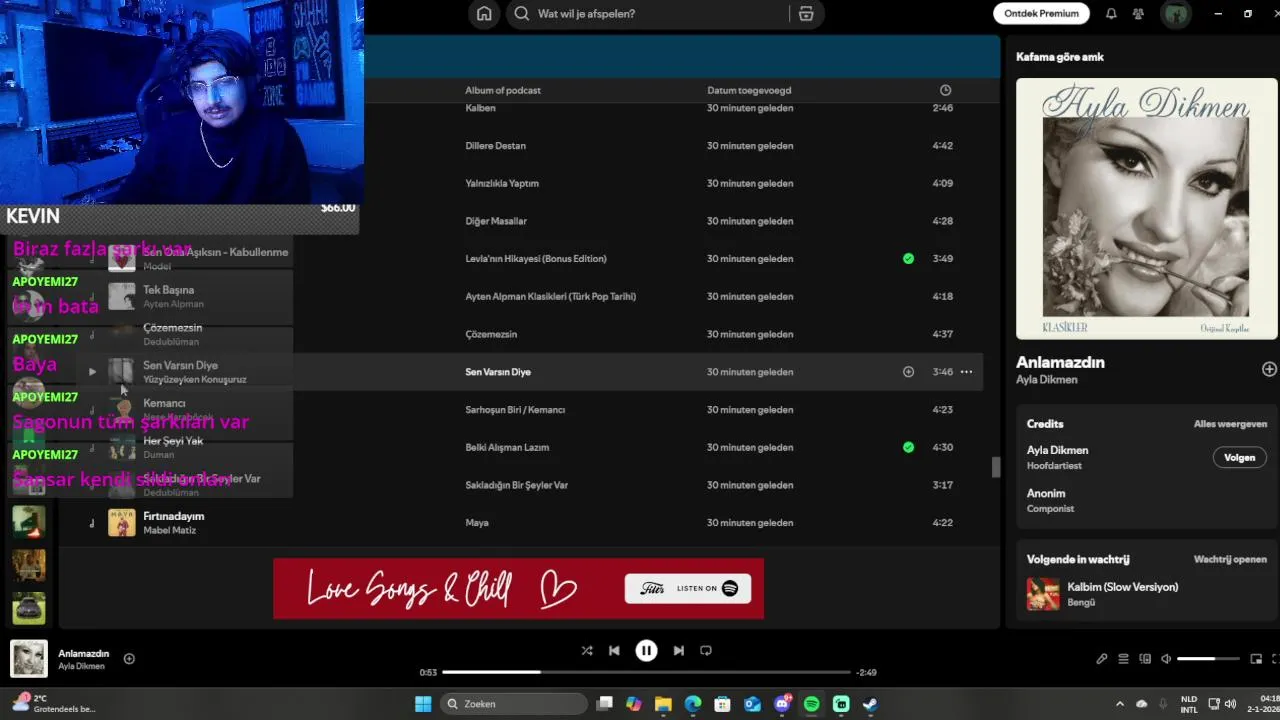This screenshot has height=720, width=1280.
Task: Click the Ontdek Premium button
Action: click(1041, 14)
